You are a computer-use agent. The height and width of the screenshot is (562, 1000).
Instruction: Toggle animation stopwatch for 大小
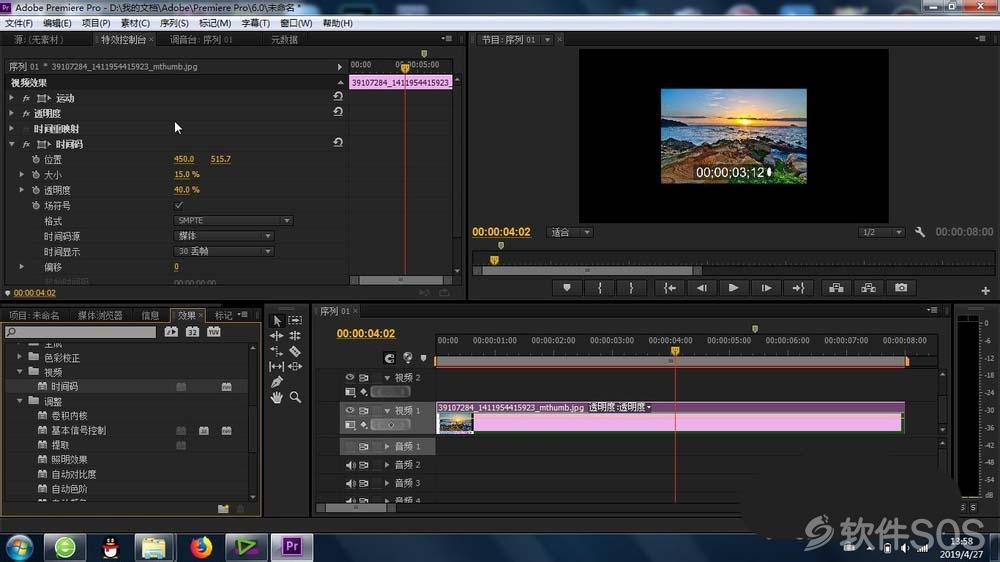pos(36,175)
